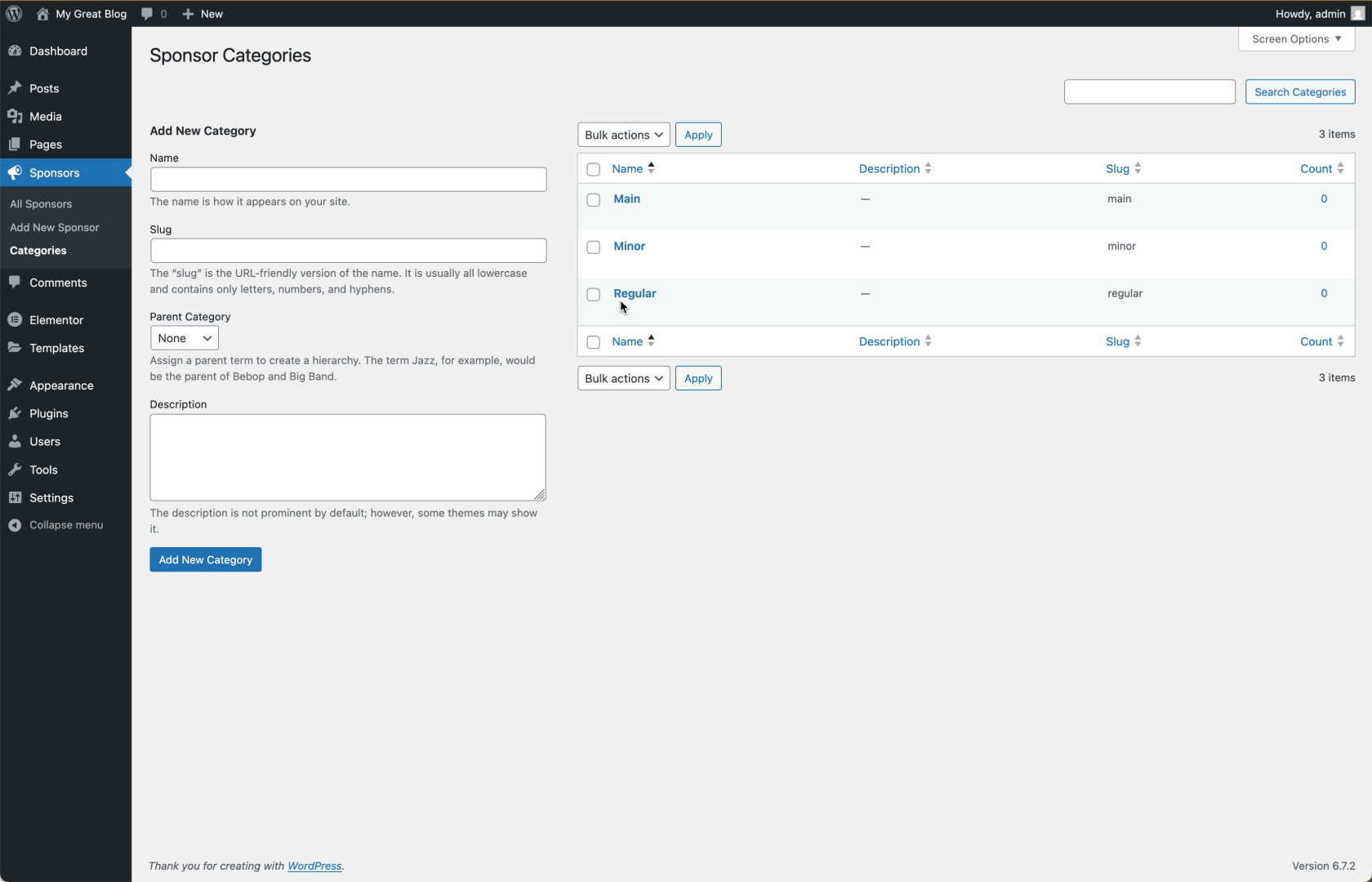The image size is (1372, 882).
Task: Click the Add New Category button
Action: [205, 559]
